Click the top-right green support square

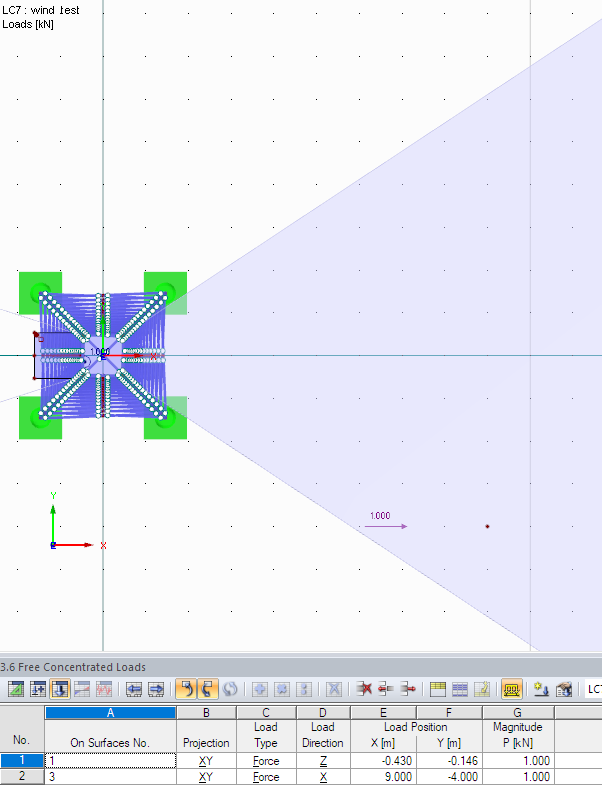pos(165,293)
